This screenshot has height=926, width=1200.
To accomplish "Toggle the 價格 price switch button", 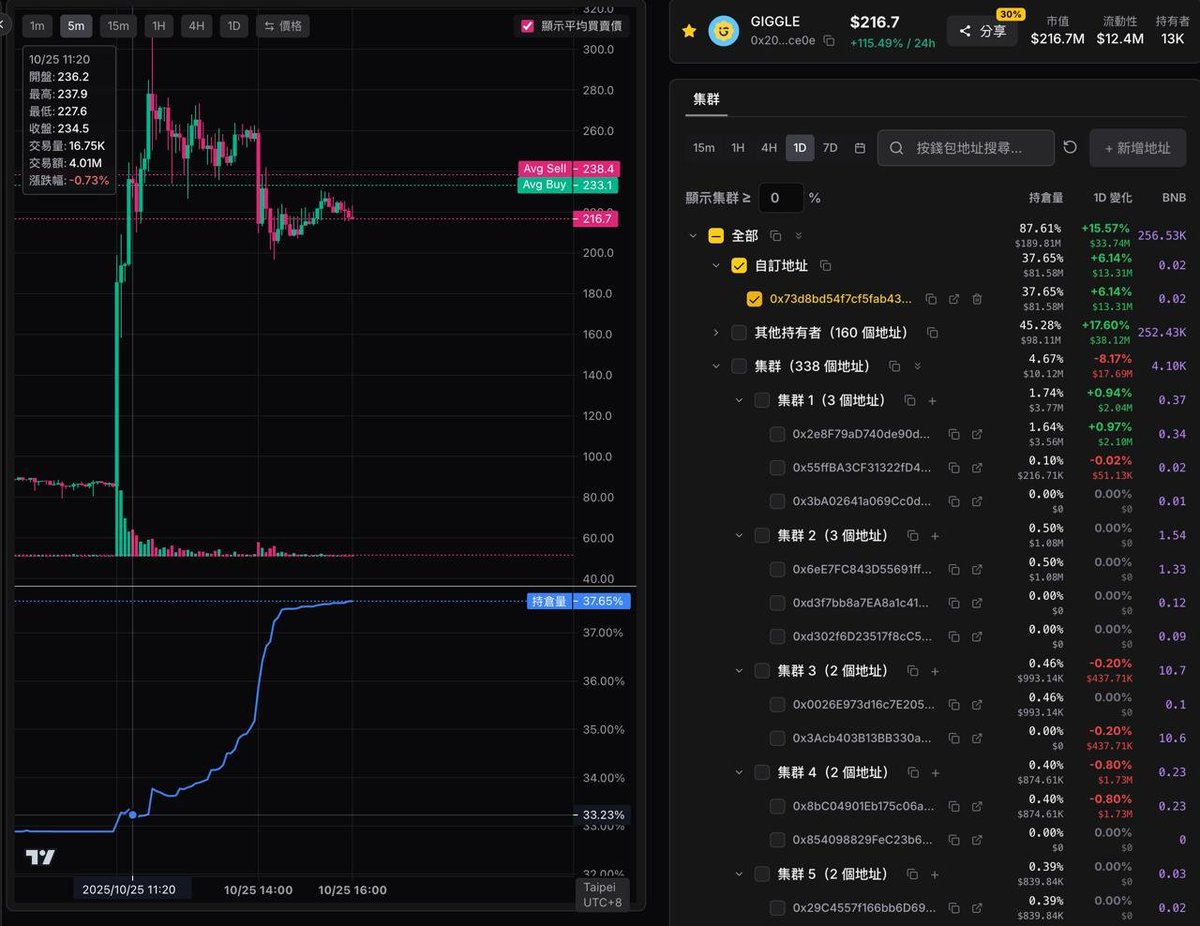I will tap(283, 26).
